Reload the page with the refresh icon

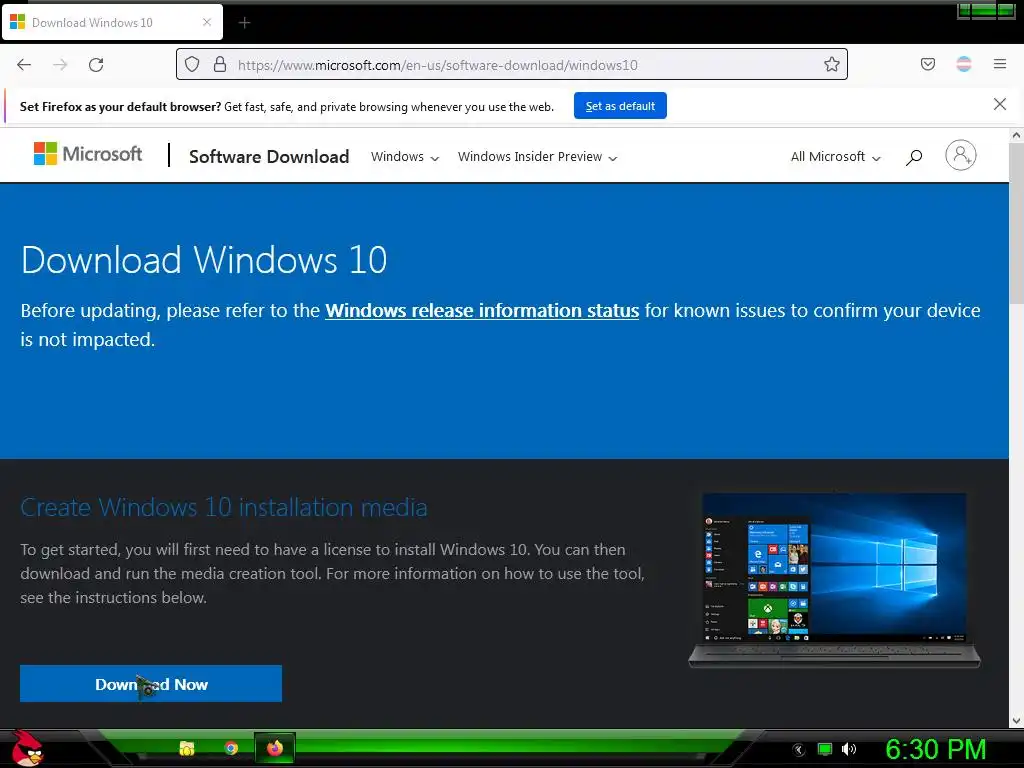[x=96, y=65]
